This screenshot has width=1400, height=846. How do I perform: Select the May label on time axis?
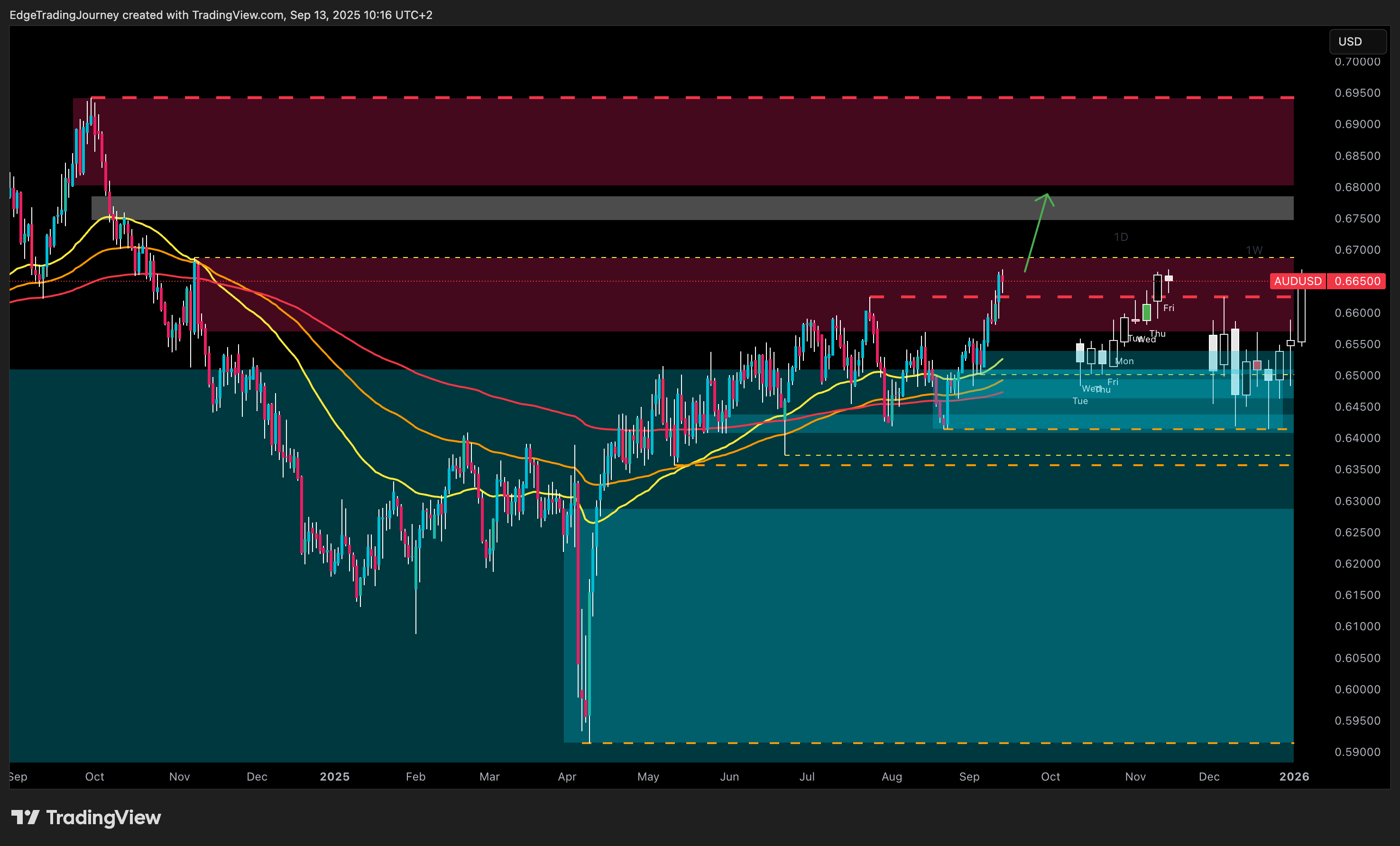(648, 776)
